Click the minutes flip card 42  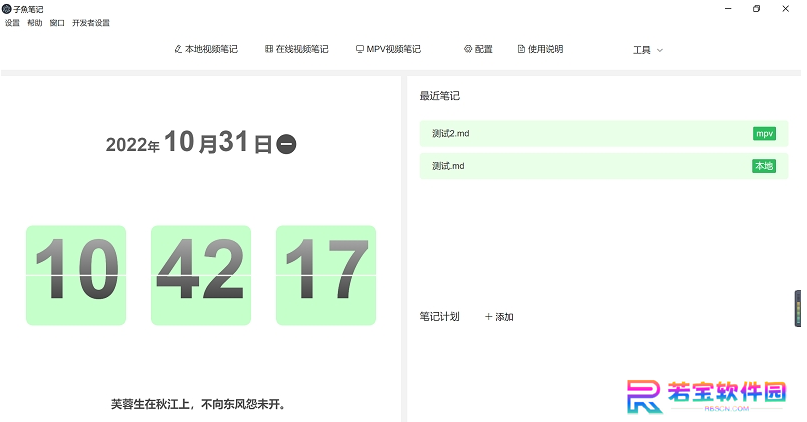[x=201, y=275]
